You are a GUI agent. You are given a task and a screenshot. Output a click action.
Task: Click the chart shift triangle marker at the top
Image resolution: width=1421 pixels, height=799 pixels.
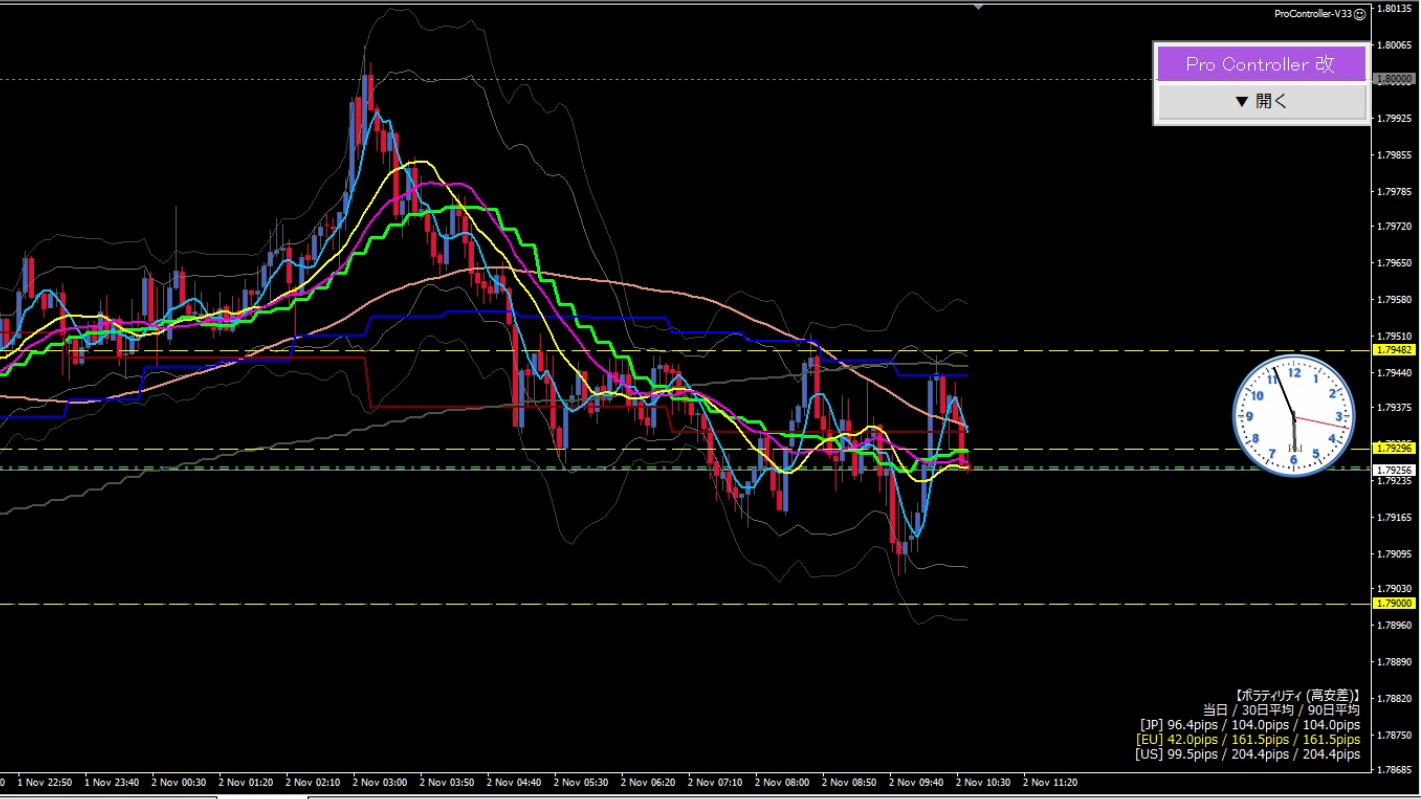pyautogui.click(x=978, y=5)
